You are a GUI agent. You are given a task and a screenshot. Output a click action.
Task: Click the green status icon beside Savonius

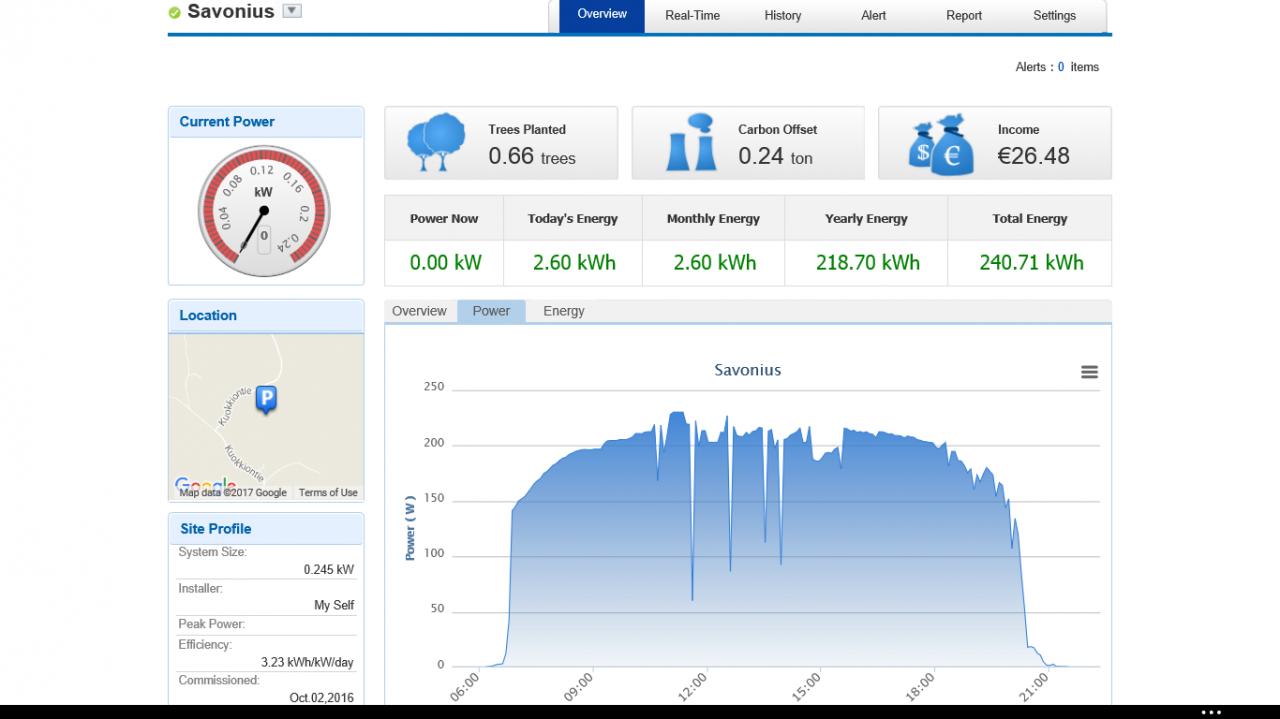pos(175,13)
